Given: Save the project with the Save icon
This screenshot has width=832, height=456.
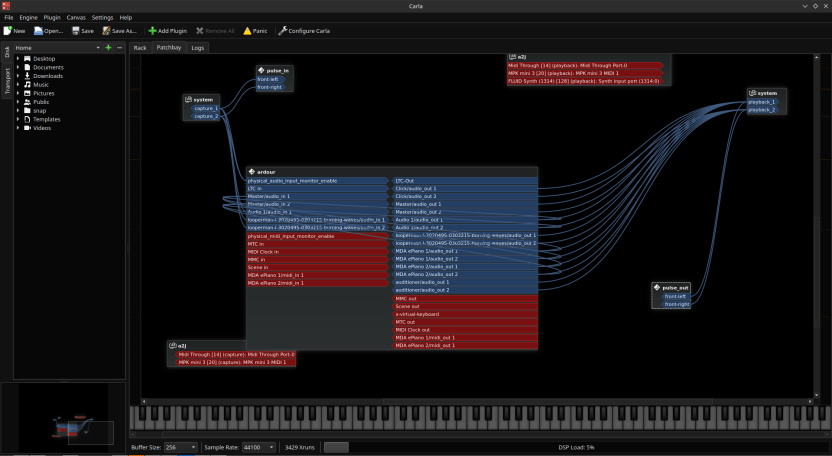Looking at the screenshot, I should click(76, 31).
